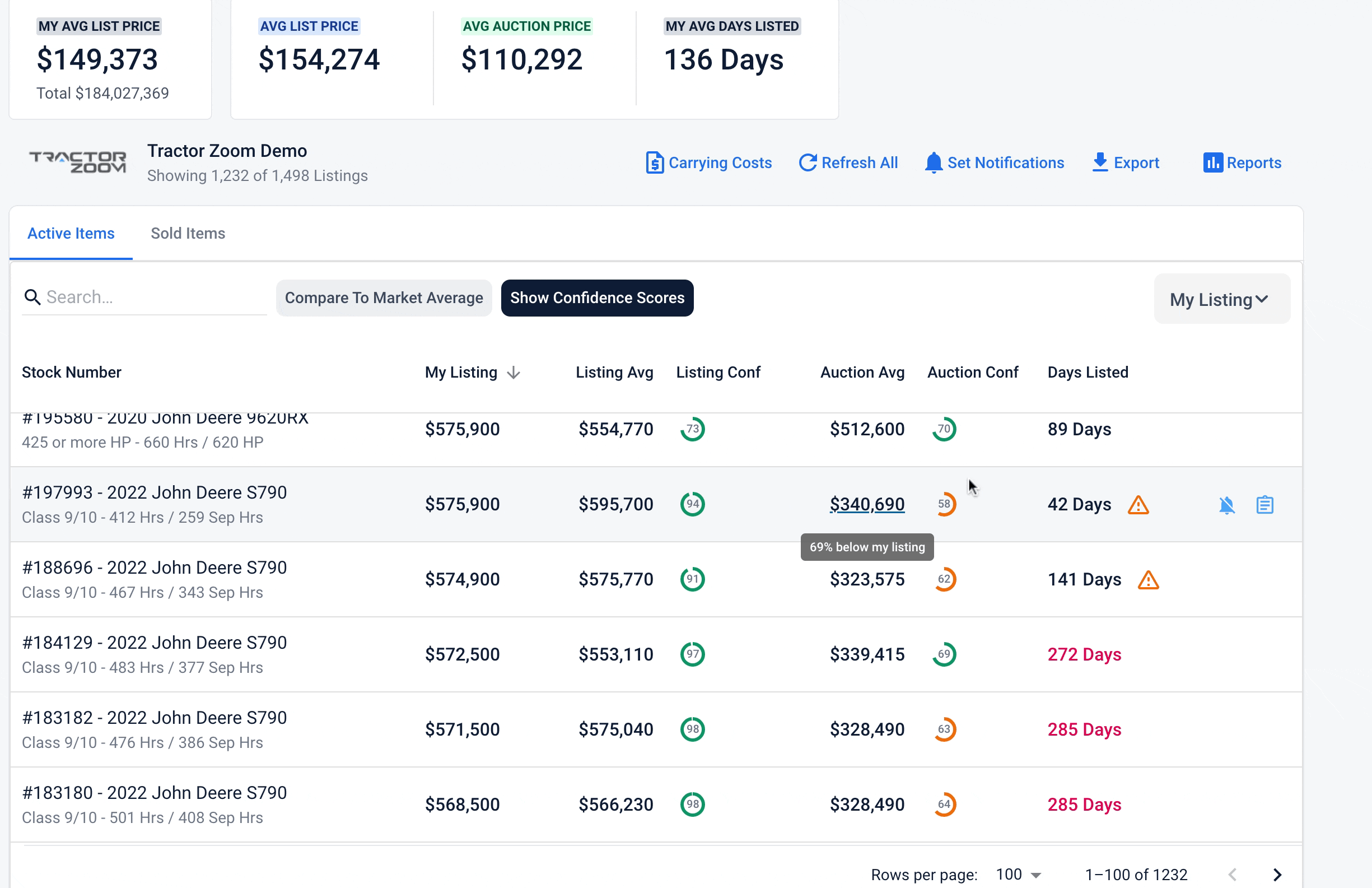Click the Set Notifications bell icon
This screenshot has height=888, width=1372.
coord(933,162)
